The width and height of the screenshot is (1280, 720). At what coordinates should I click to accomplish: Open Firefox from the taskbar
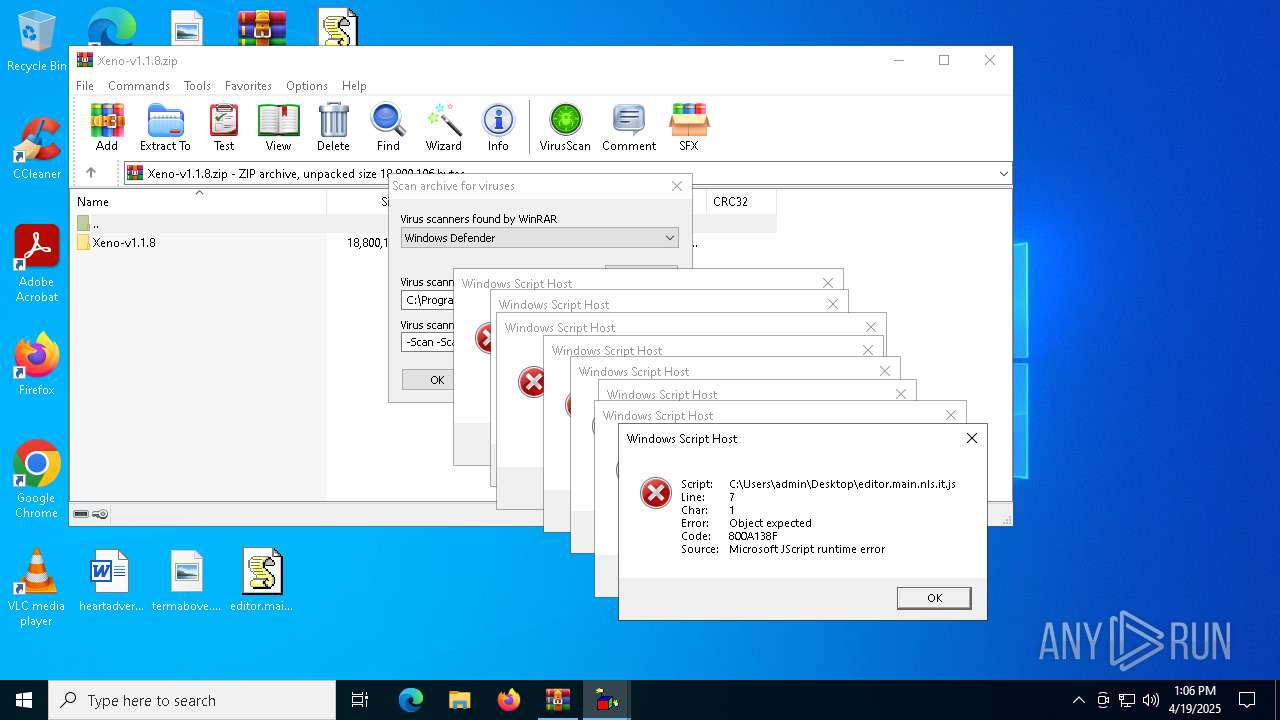click(508, 700)
